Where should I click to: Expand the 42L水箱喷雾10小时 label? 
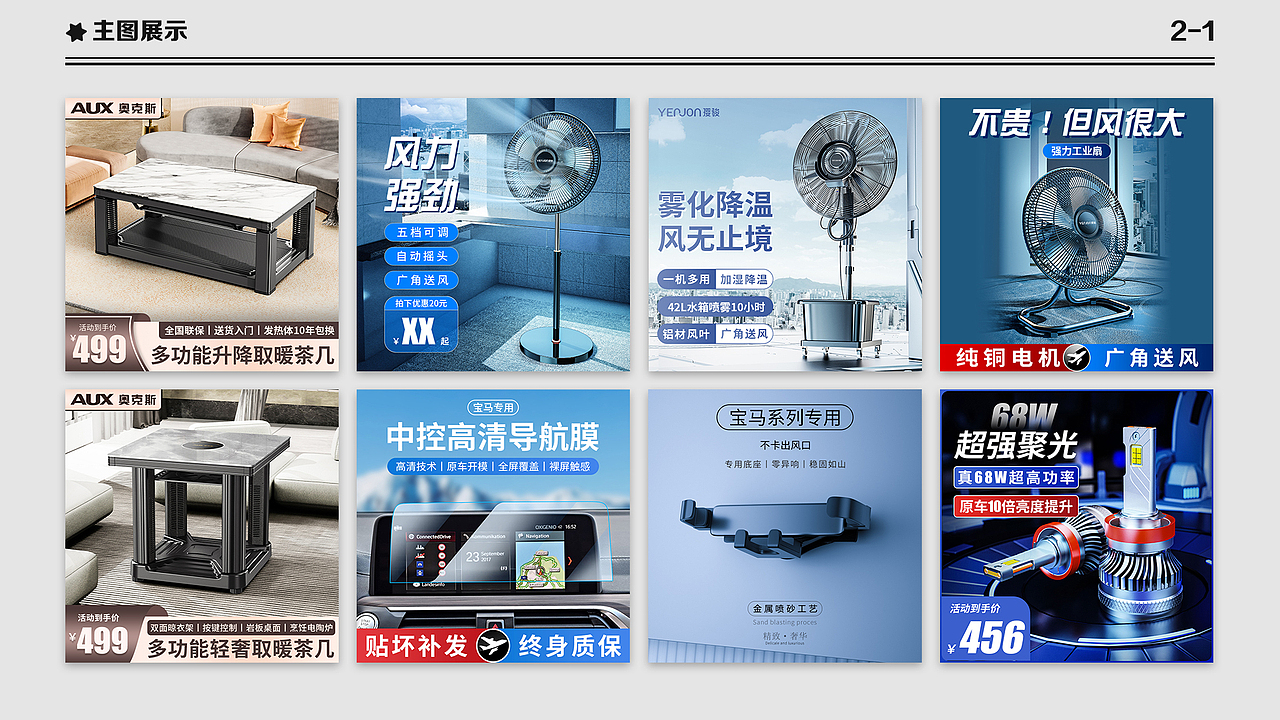point(715,307)
